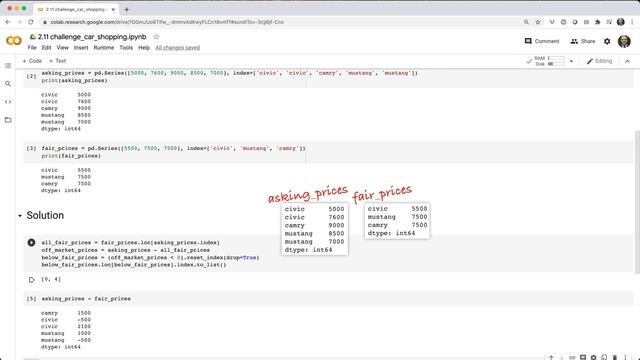
Task: Open the Edit menu
Action: click(47, 48)
